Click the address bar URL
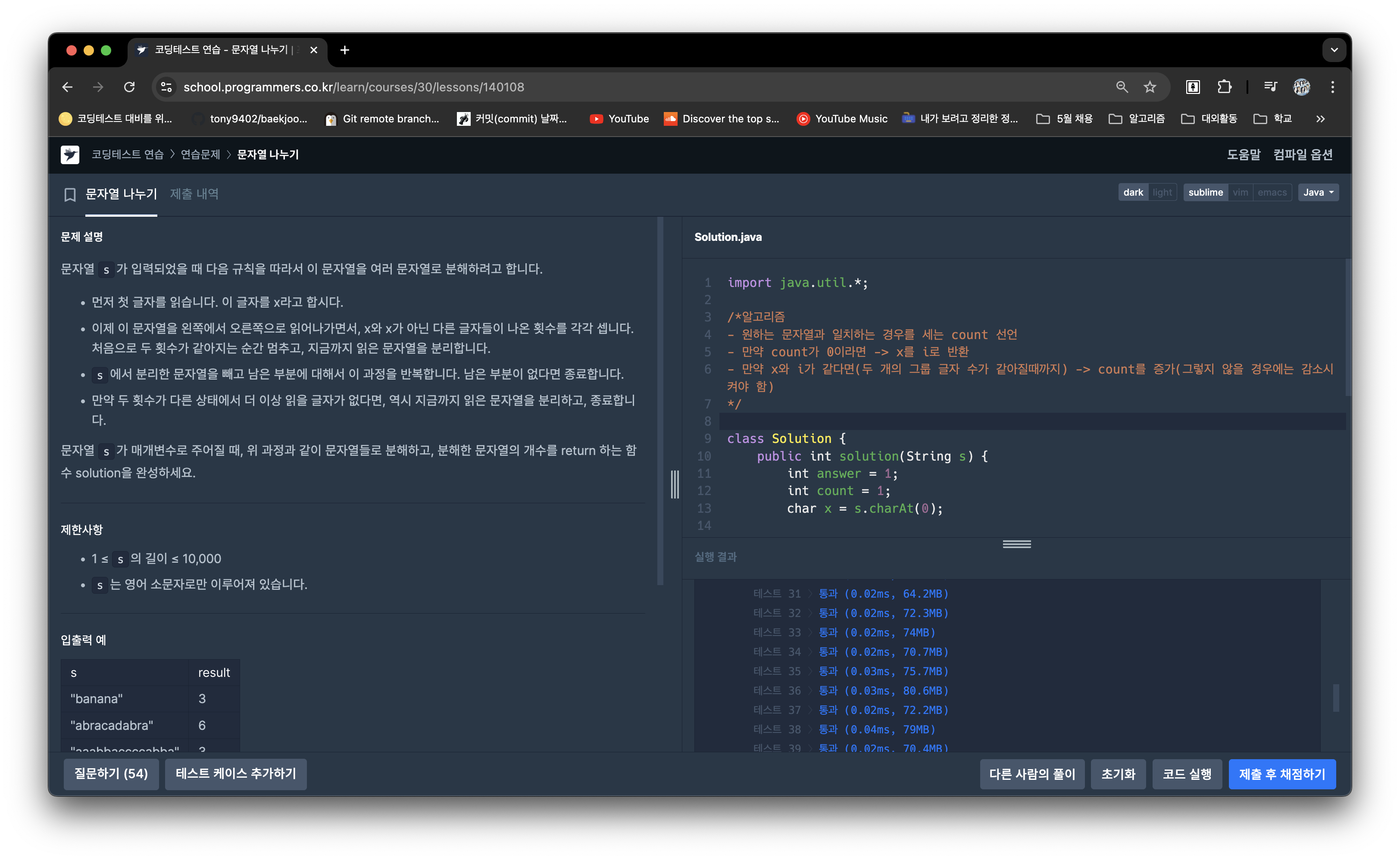Viewport: 1400px width, 860px height. (x=353, y=87)
